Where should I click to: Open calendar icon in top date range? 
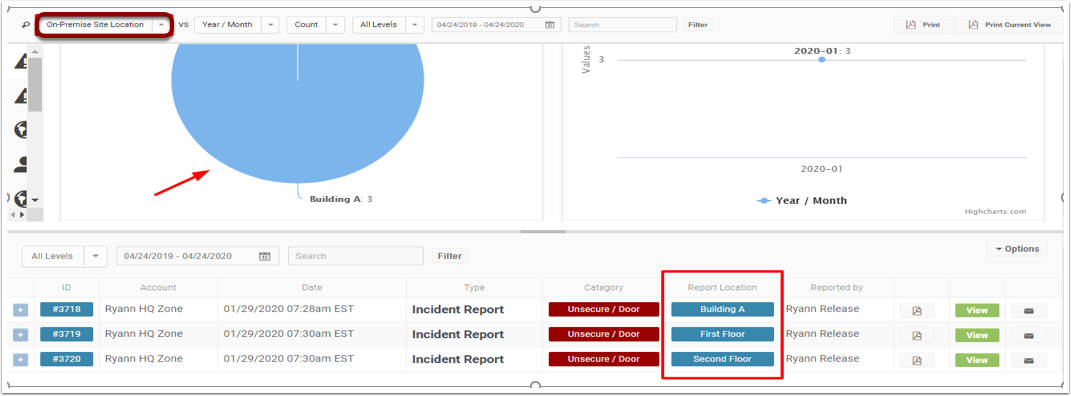point(549,25)
